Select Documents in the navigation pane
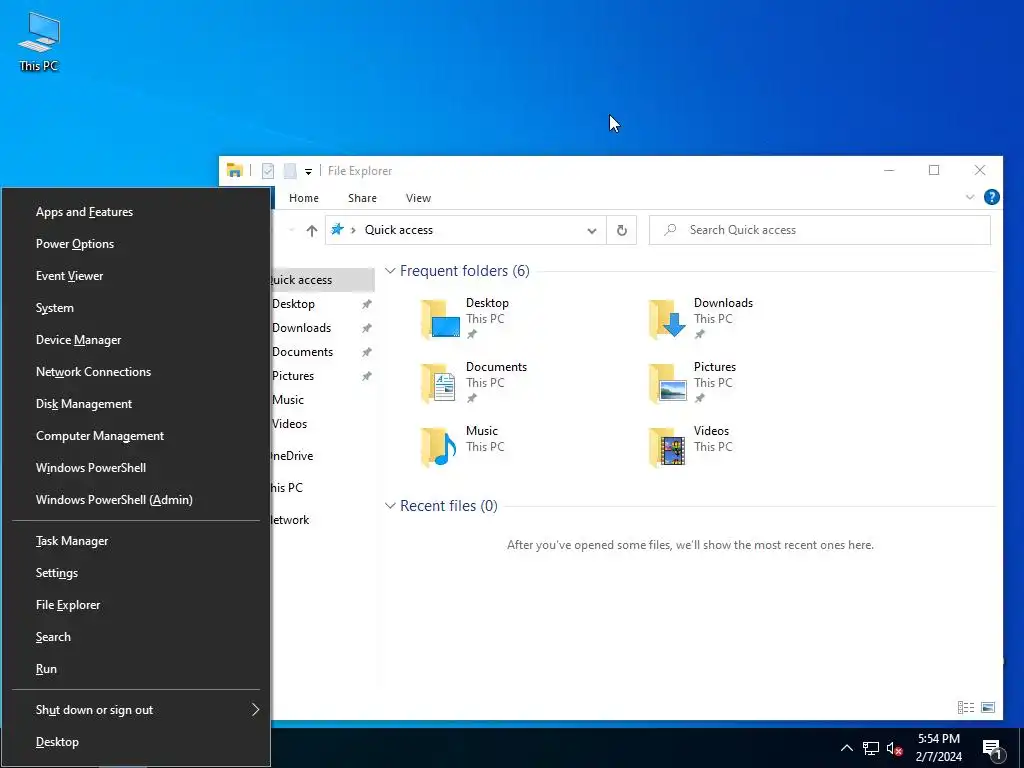The width and height of the screenshot is (1024, 768). point(302,352)
